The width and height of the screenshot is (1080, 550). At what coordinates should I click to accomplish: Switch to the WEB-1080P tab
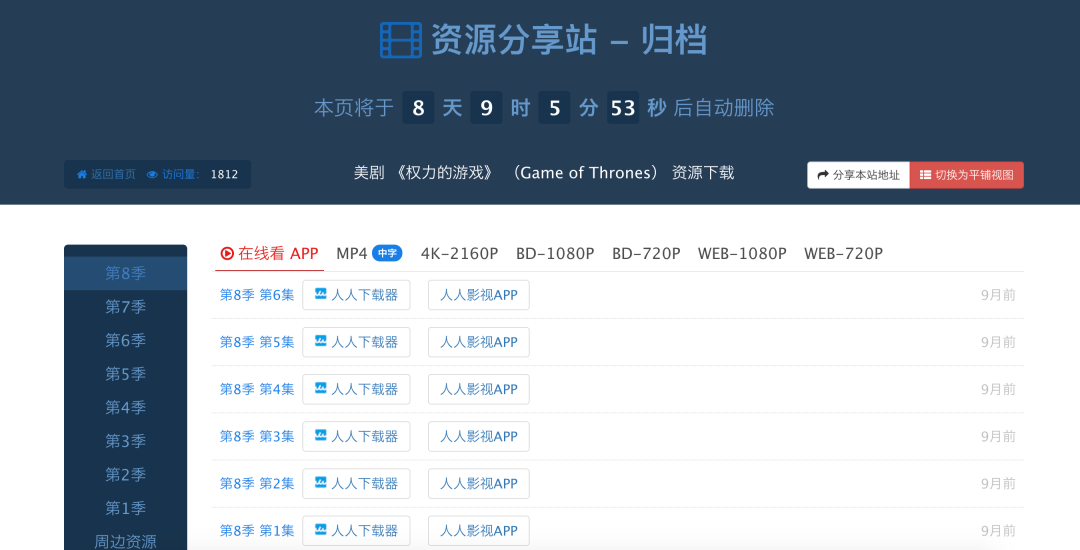(x=742, y=253)
